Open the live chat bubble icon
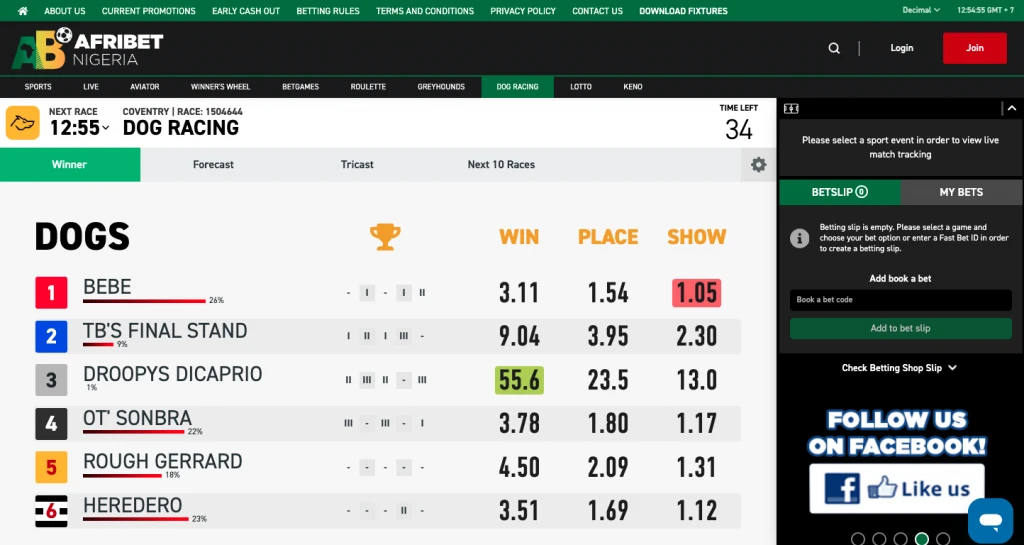The image size is (1024, 545). [990, 521]
